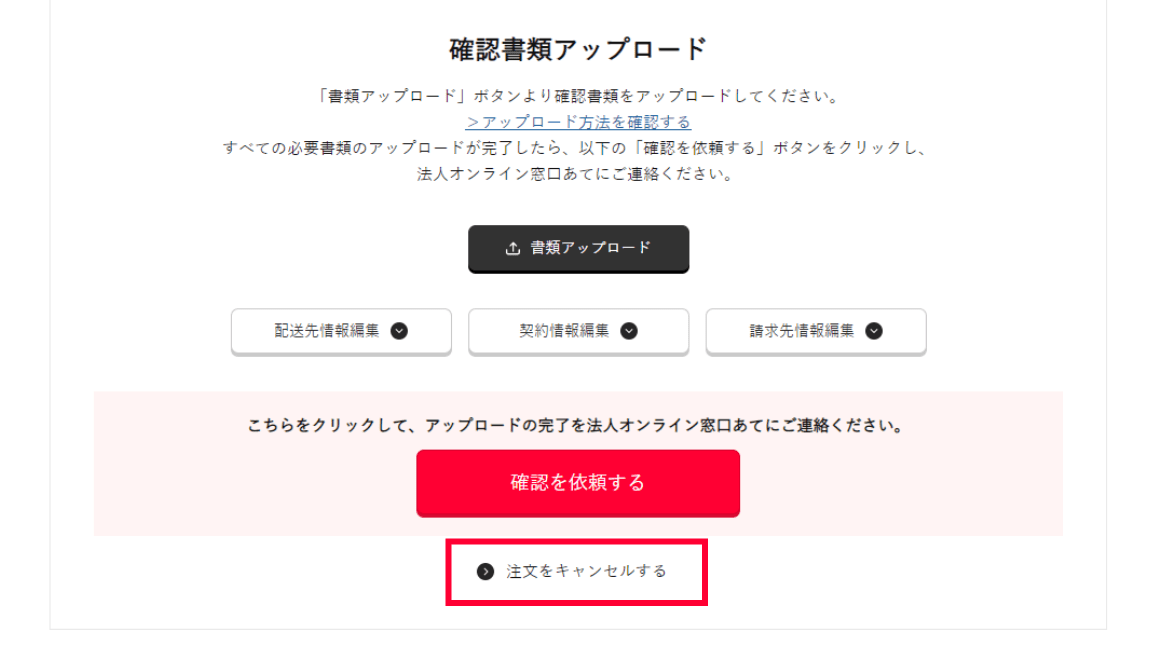
Task: Click the 確認書類アップロード heading
Action: pyautogui.click(x=578, y=48)
